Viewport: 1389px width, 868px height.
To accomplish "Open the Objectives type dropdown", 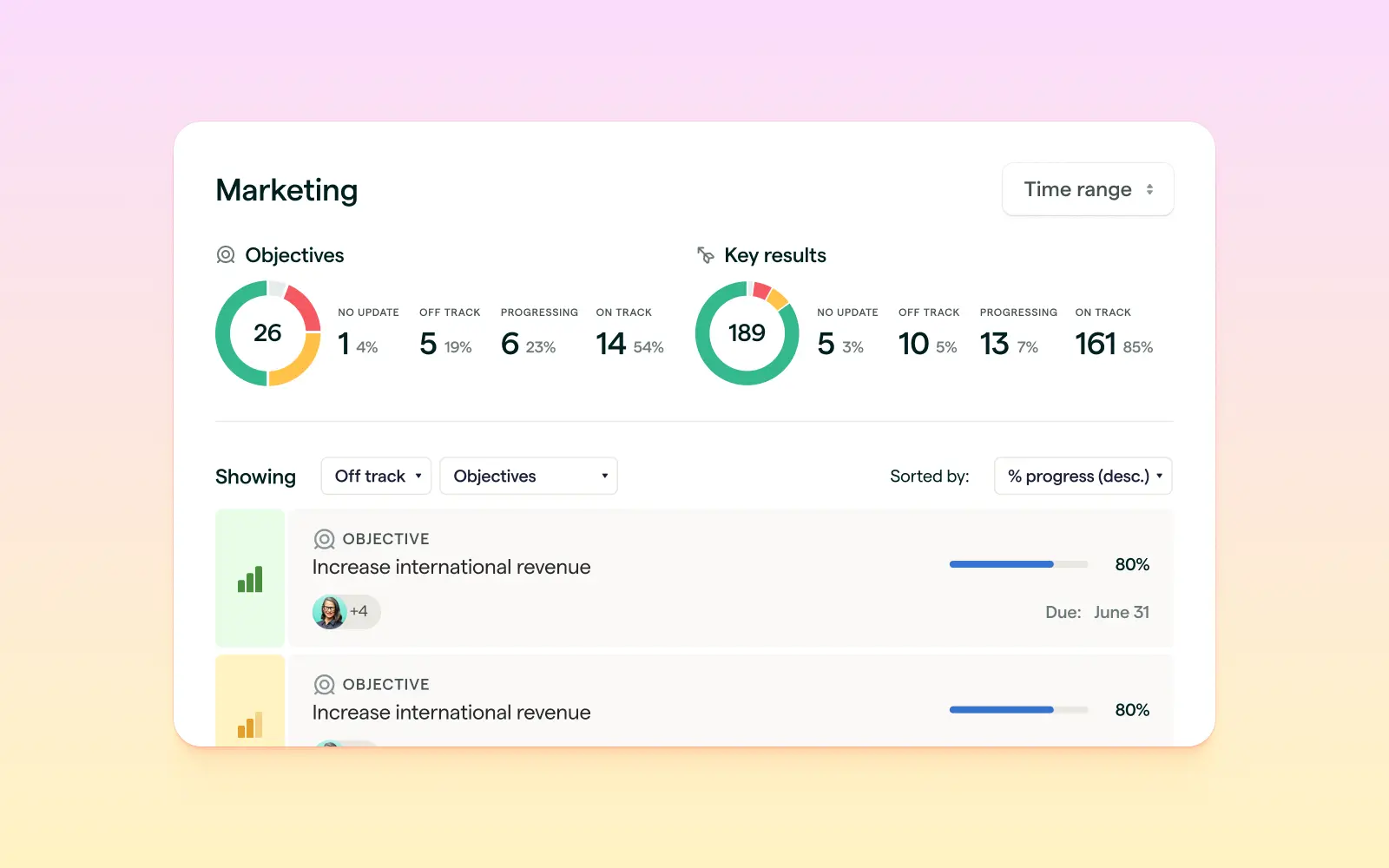I will pyautogui.click(x=529, y=476).
